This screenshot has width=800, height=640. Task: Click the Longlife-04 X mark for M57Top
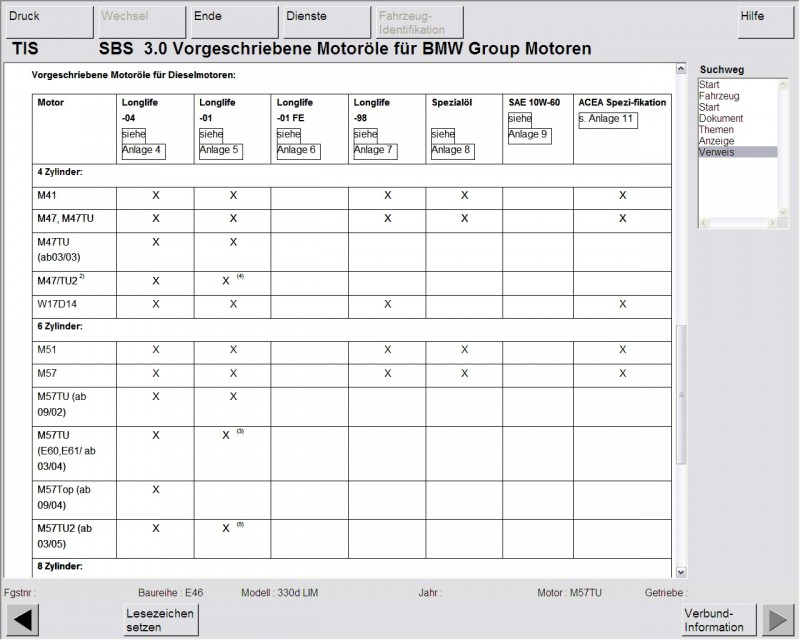[156, 490]
